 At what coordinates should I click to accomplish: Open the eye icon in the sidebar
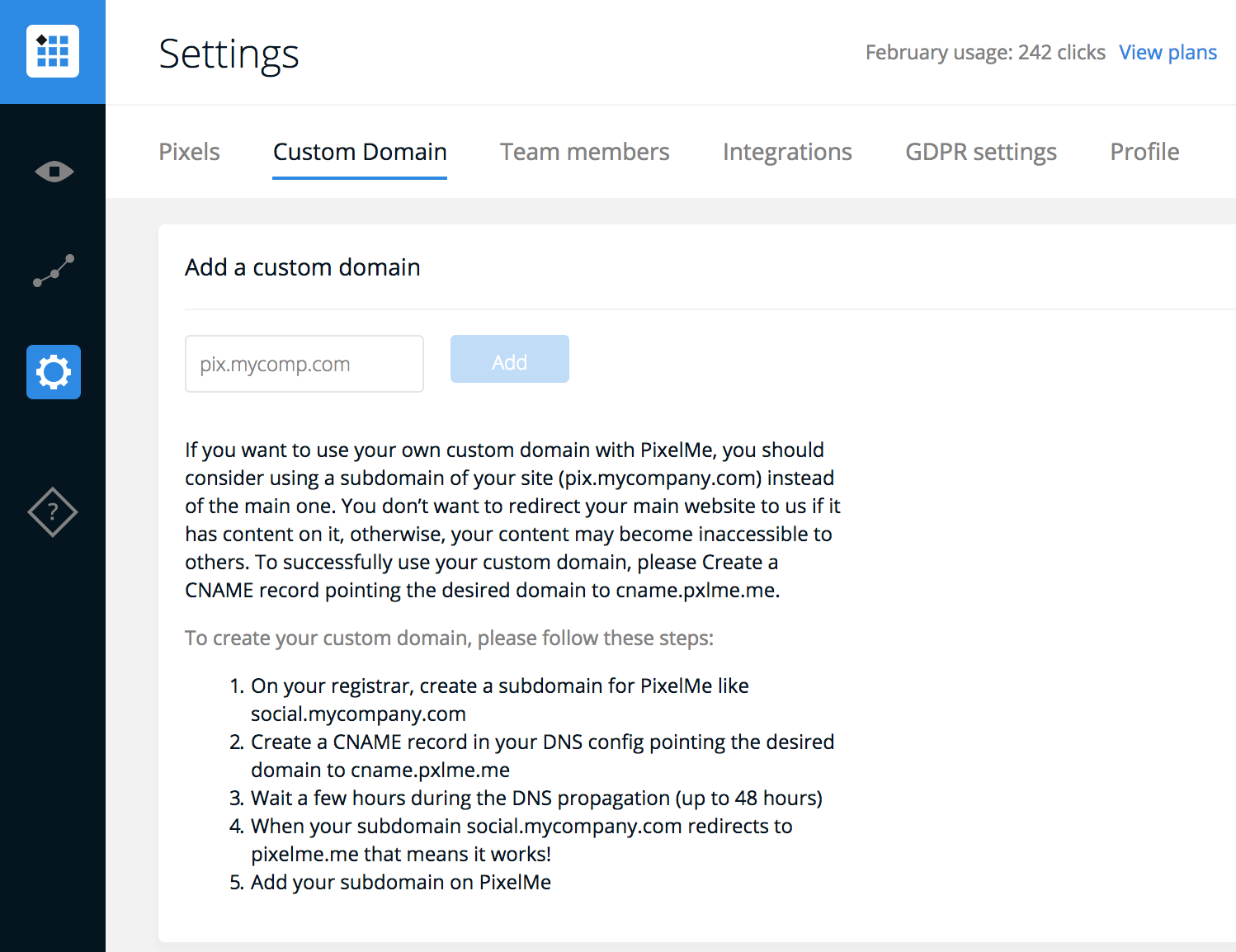pos(54,172)
